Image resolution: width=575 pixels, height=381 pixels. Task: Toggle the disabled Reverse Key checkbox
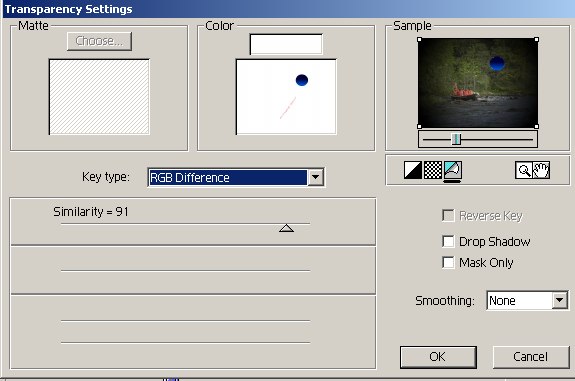pyautogui.click(x=448, y=216)
